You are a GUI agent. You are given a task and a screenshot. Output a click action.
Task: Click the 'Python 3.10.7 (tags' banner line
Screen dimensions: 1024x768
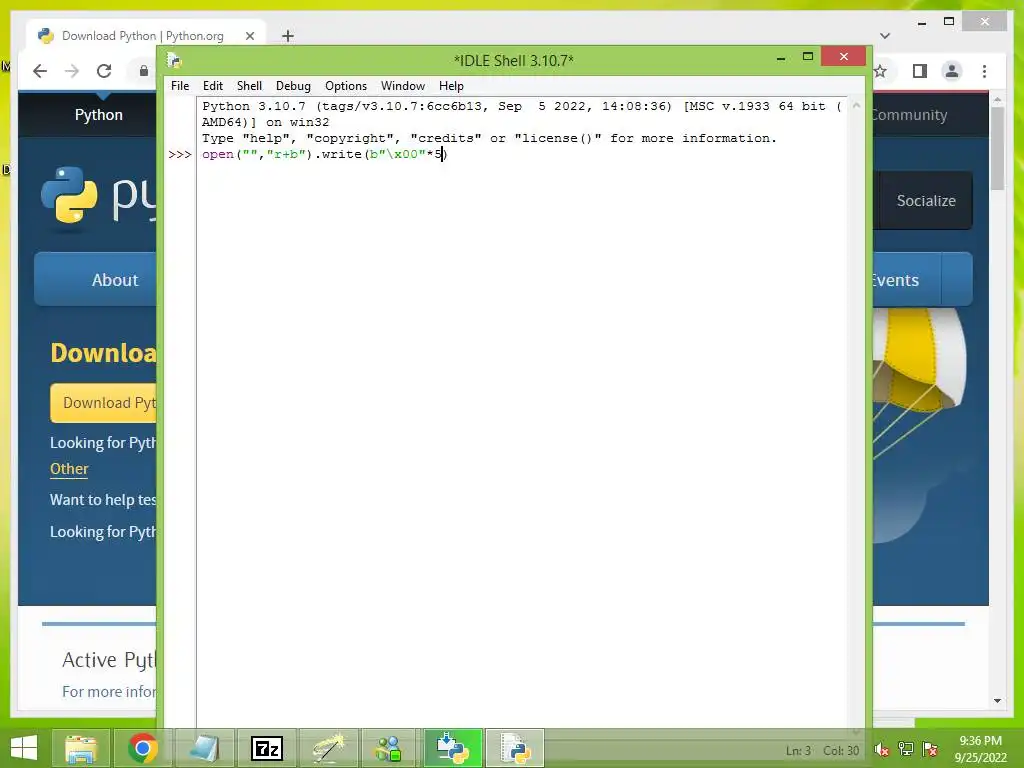522,106
